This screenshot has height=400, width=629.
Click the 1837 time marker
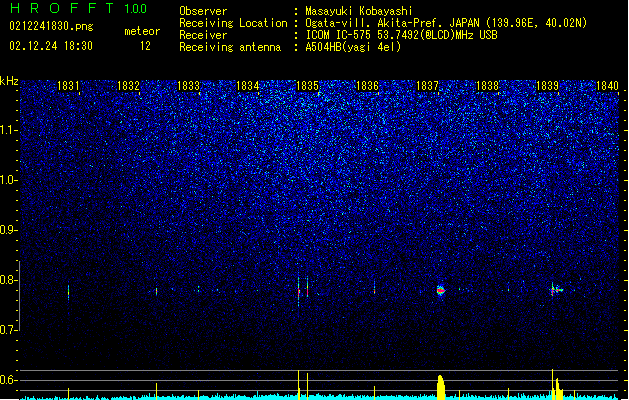click(x=427, y=86)
